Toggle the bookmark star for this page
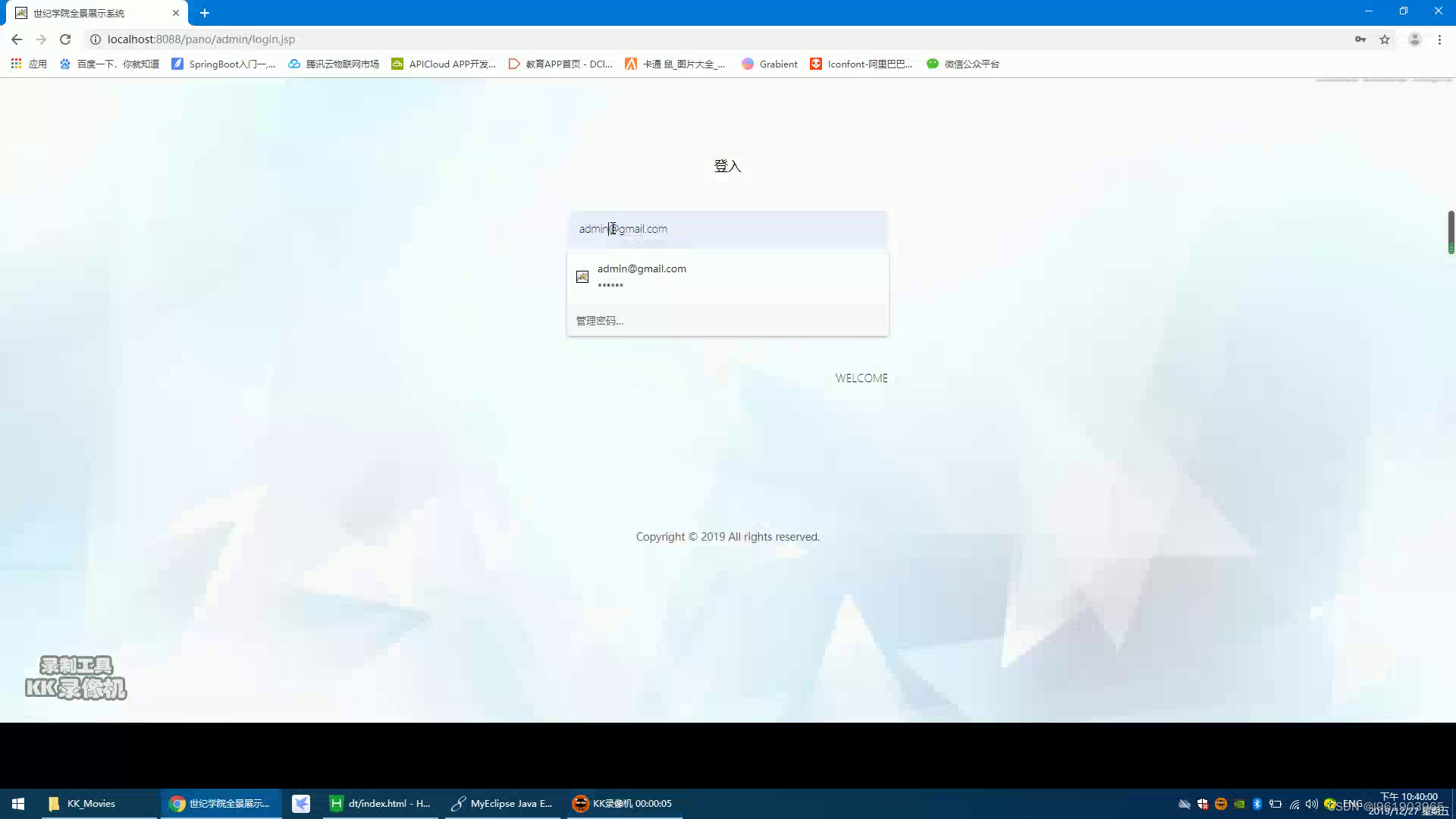Screen dimensions: 1456x819 click(x=1384, y=39)
